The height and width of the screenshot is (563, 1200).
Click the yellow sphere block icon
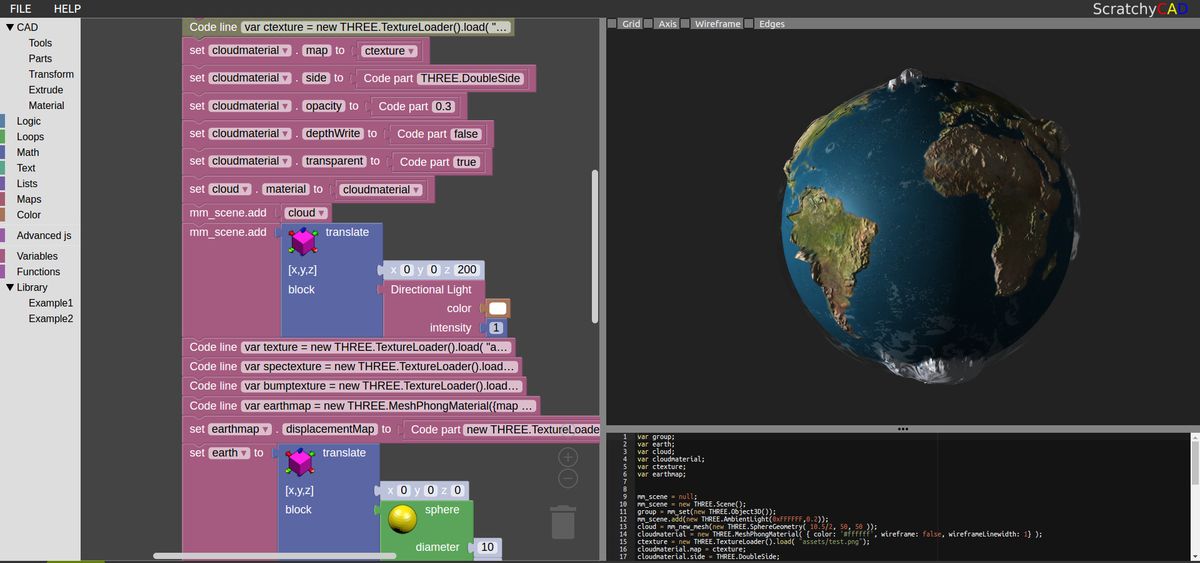click(402, 519)
